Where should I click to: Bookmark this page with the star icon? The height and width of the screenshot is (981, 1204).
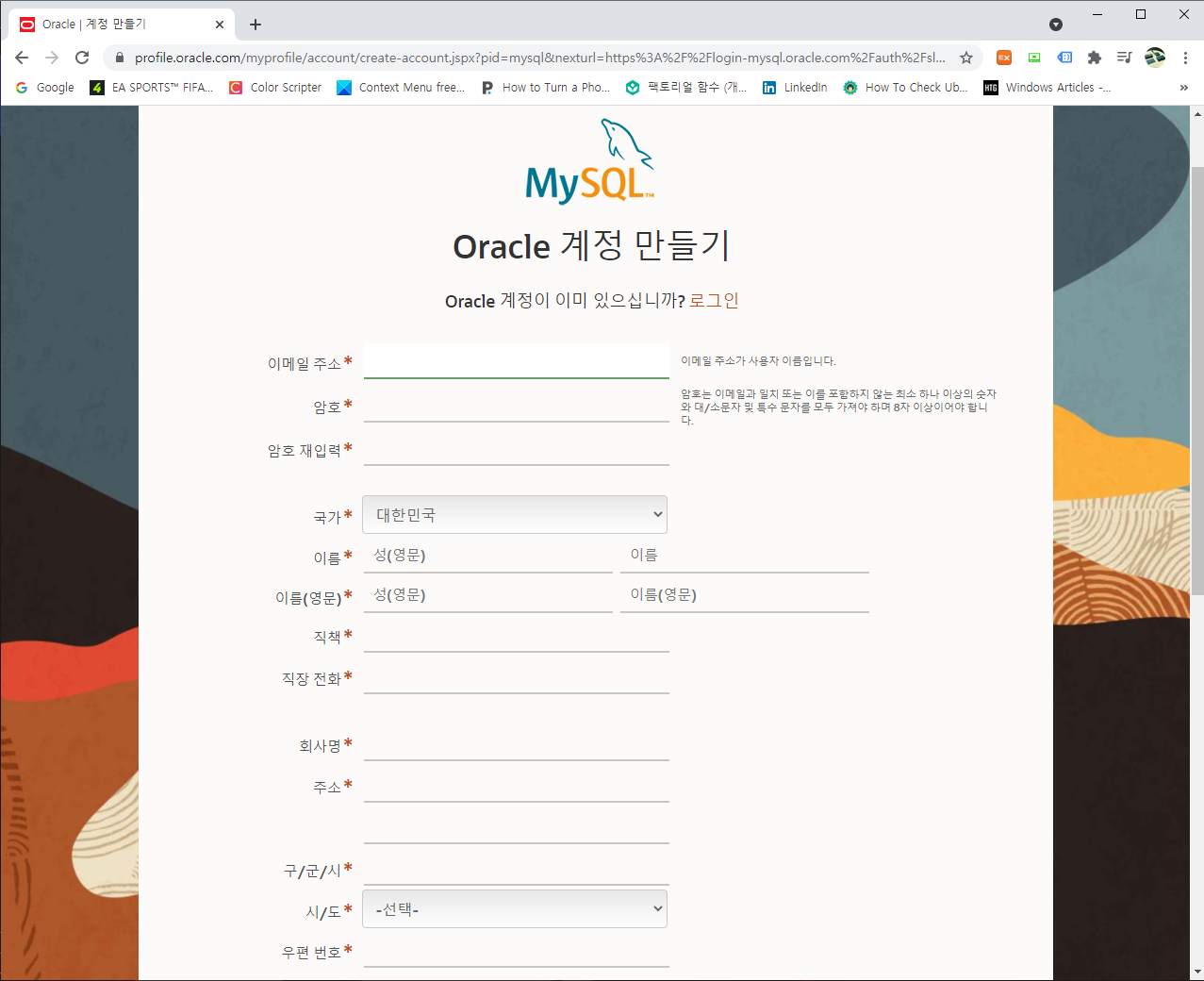point(966,58)
